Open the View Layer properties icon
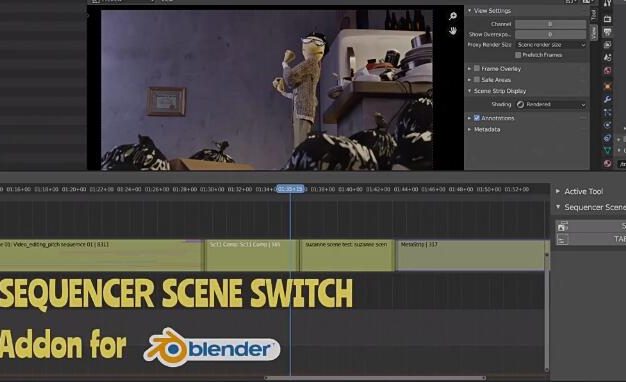The image size is (626, 382). pyautogui.click(x=608, y=45)
